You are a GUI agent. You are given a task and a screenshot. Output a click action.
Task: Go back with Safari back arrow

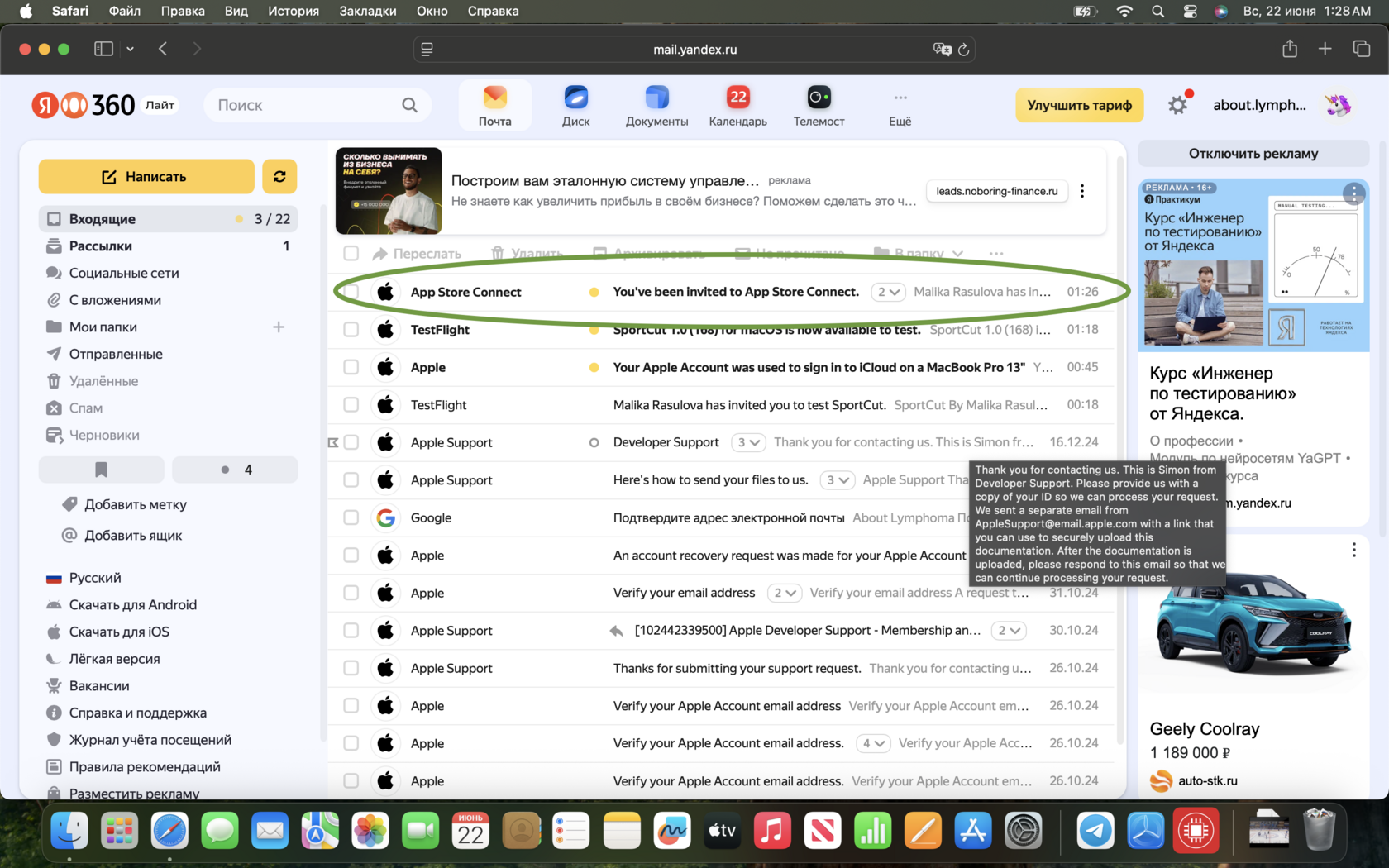163,49
